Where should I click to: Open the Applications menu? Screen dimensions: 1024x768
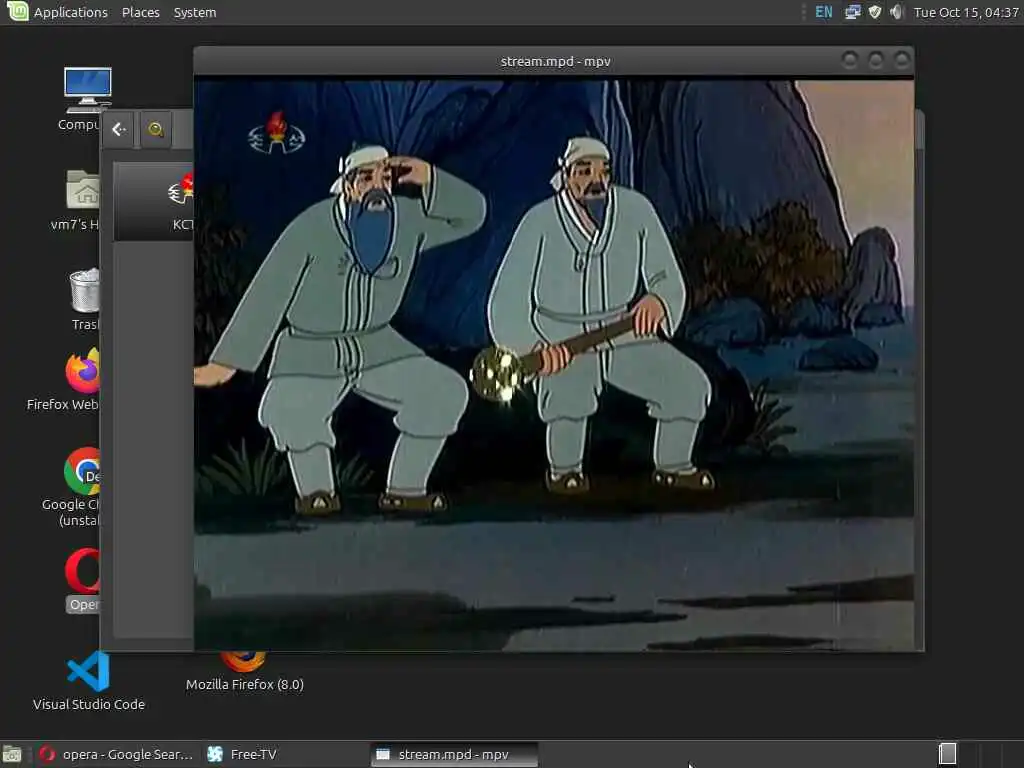click(71, 12)
